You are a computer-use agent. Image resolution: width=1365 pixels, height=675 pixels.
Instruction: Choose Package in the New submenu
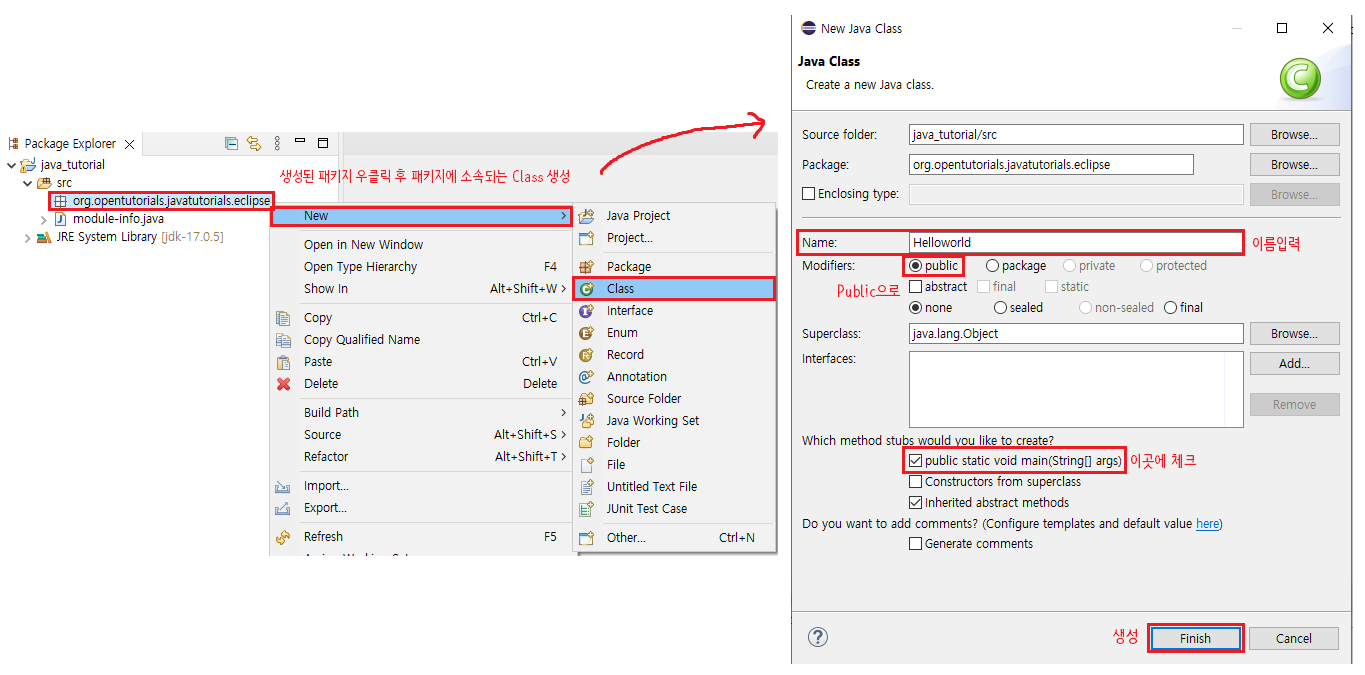(674, 267)
